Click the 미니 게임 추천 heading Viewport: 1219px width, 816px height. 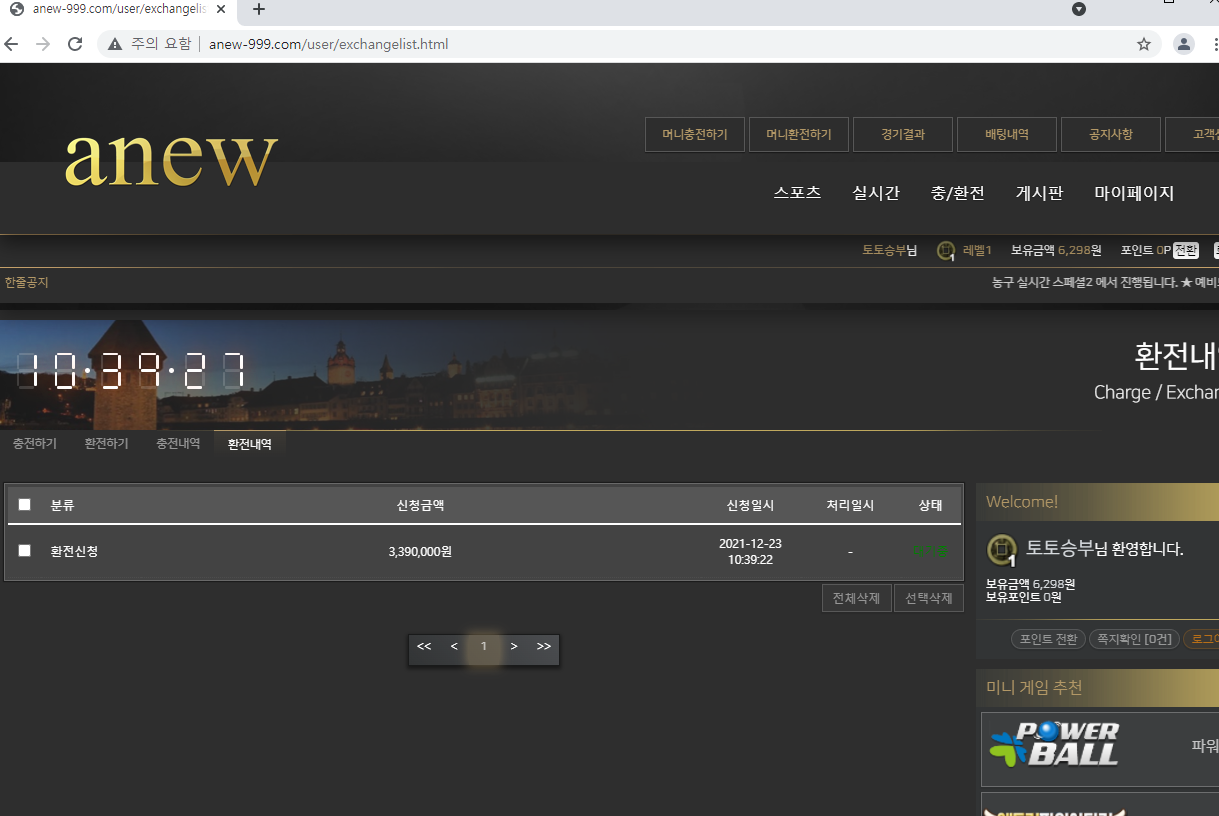tap(1034, 688)
